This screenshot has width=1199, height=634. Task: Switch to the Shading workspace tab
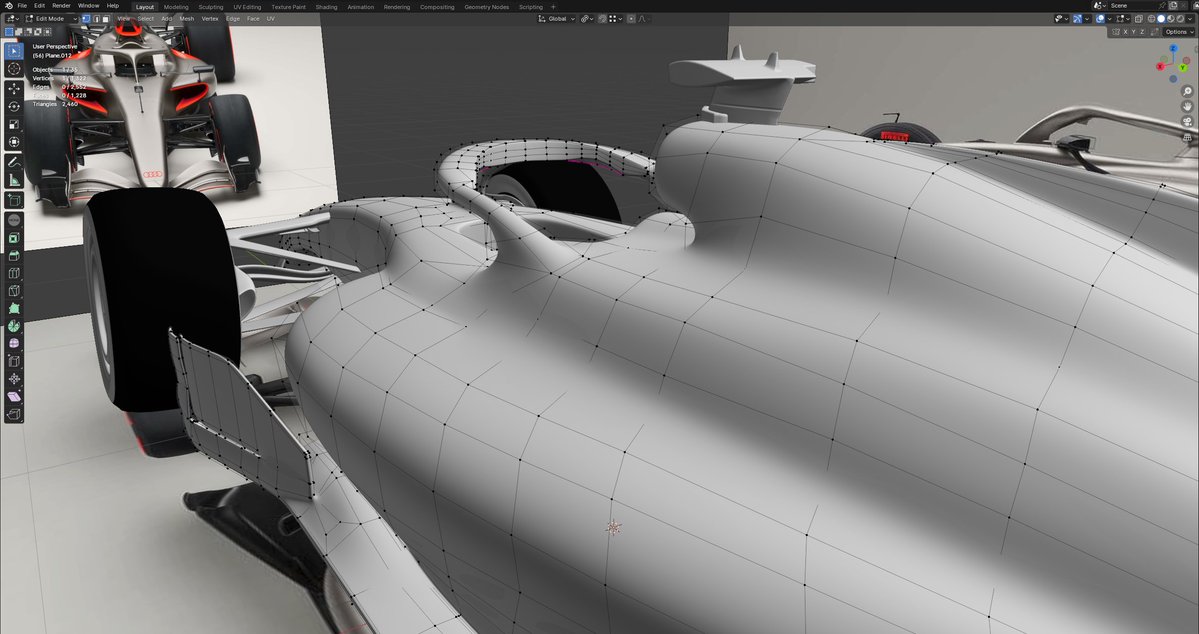tap(327, 7)
